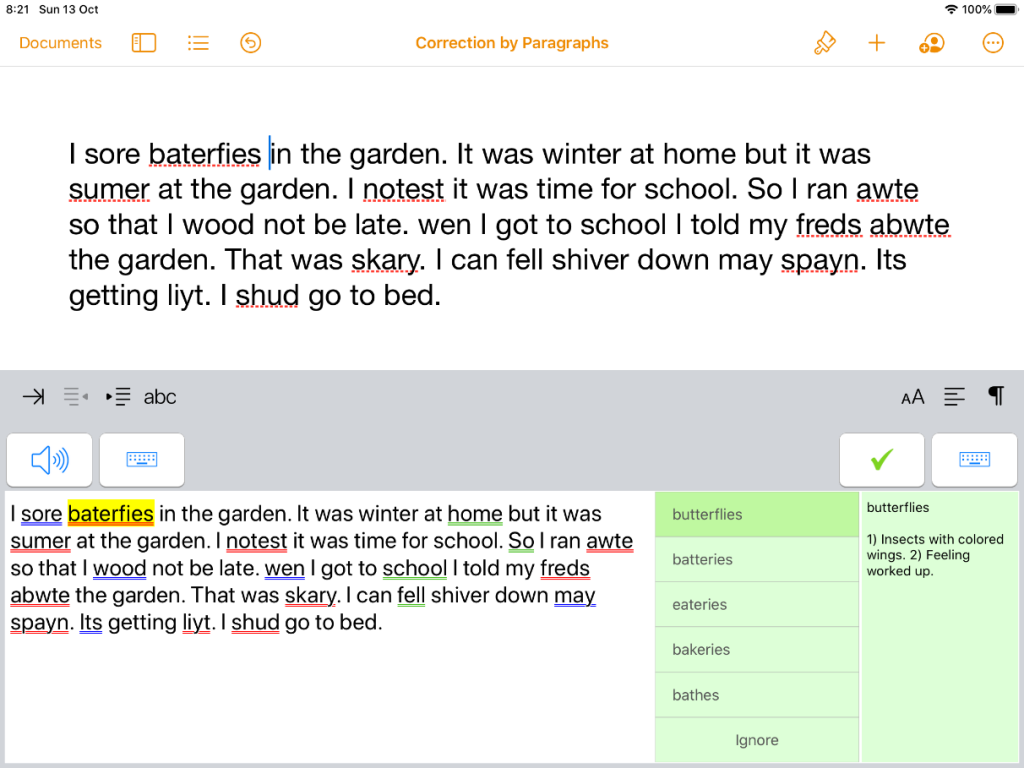The width and height of the screenshot is (1024, 768).
Task: Open the ellipsis more options icon
Action: [992, 43]
